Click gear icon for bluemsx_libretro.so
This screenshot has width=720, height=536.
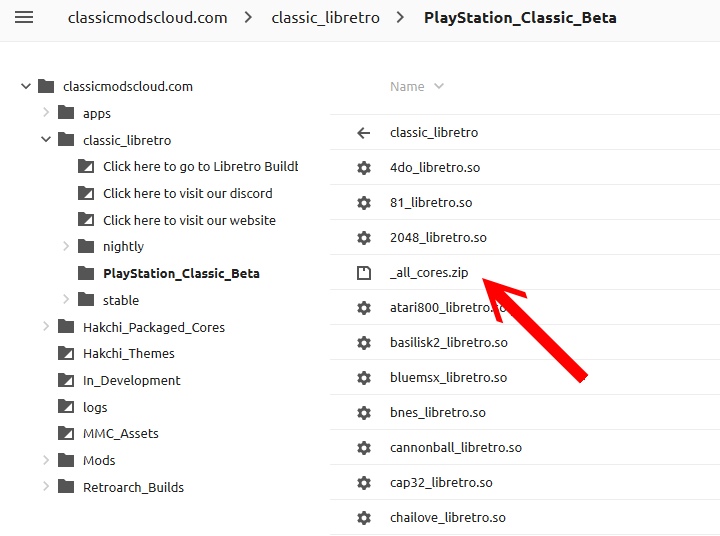364,378
